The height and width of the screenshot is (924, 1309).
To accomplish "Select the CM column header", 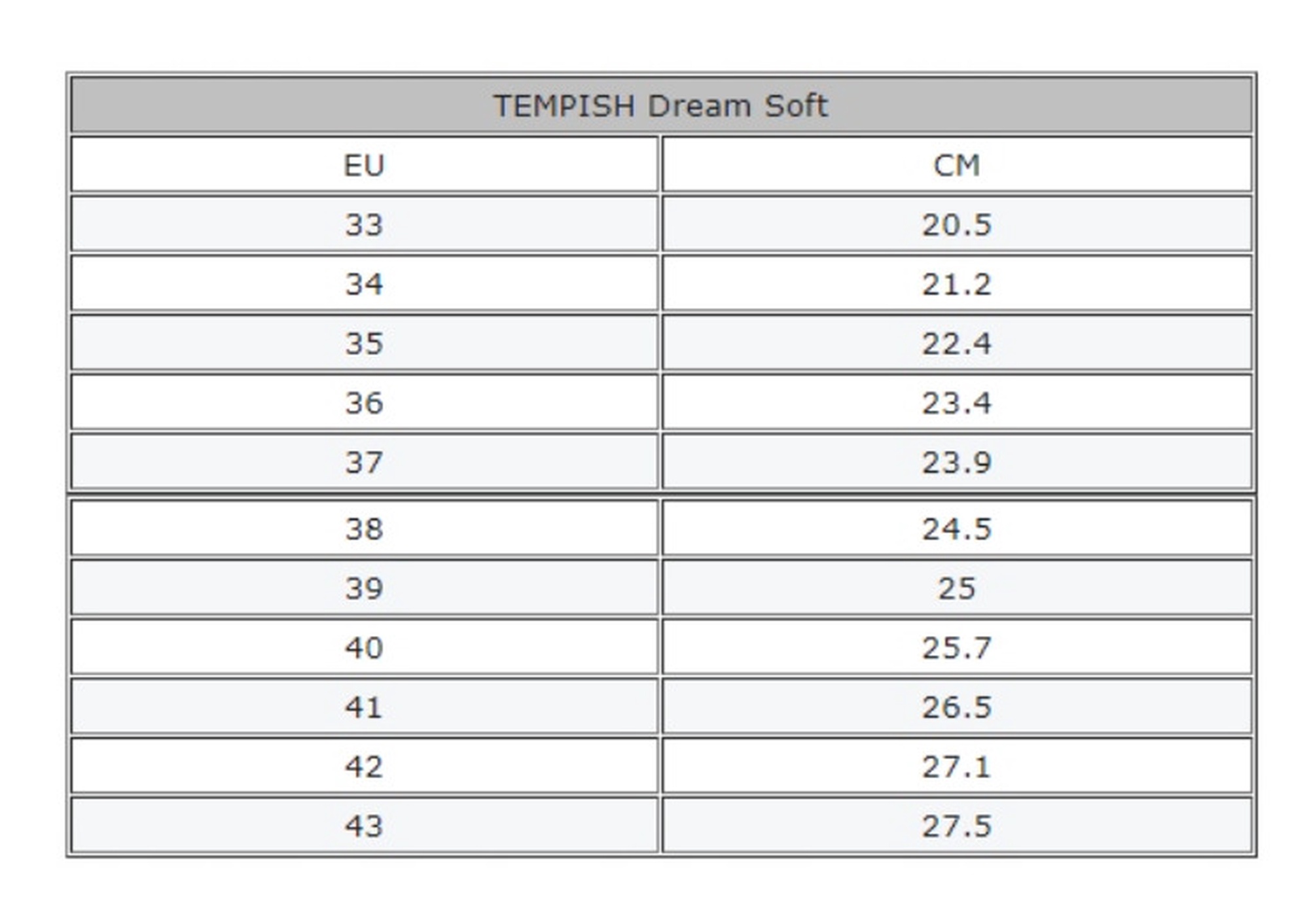I will coord(956,165).
